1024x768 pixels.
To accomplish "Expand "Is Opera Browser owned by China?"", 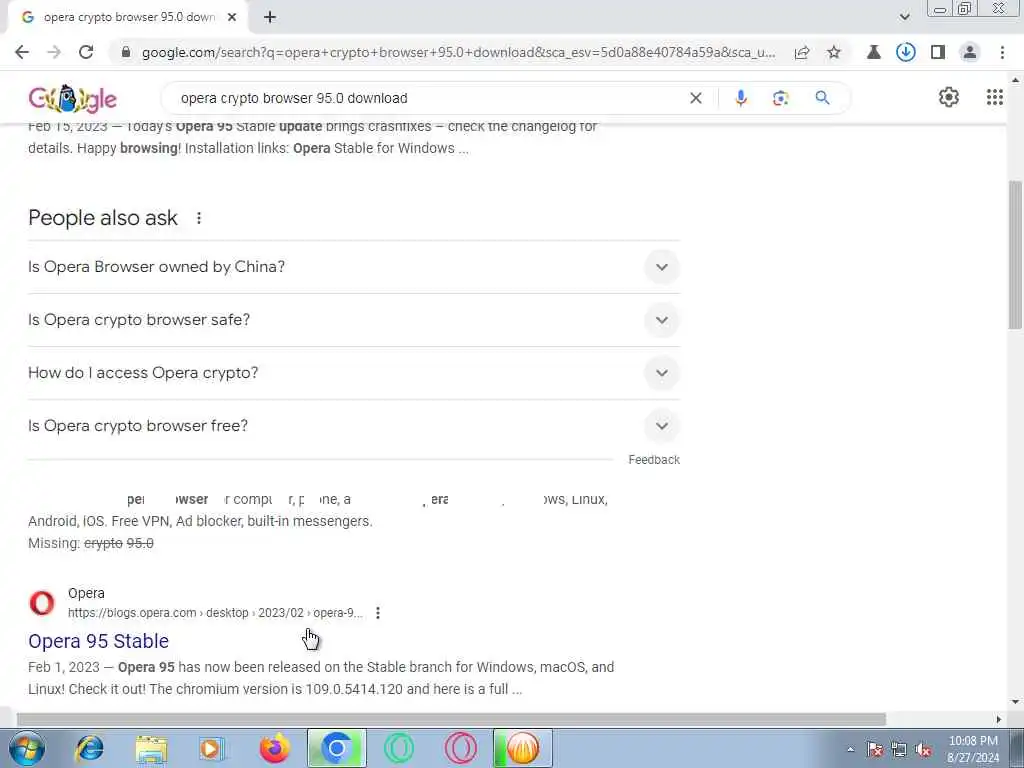I will [x=354, y=267].
